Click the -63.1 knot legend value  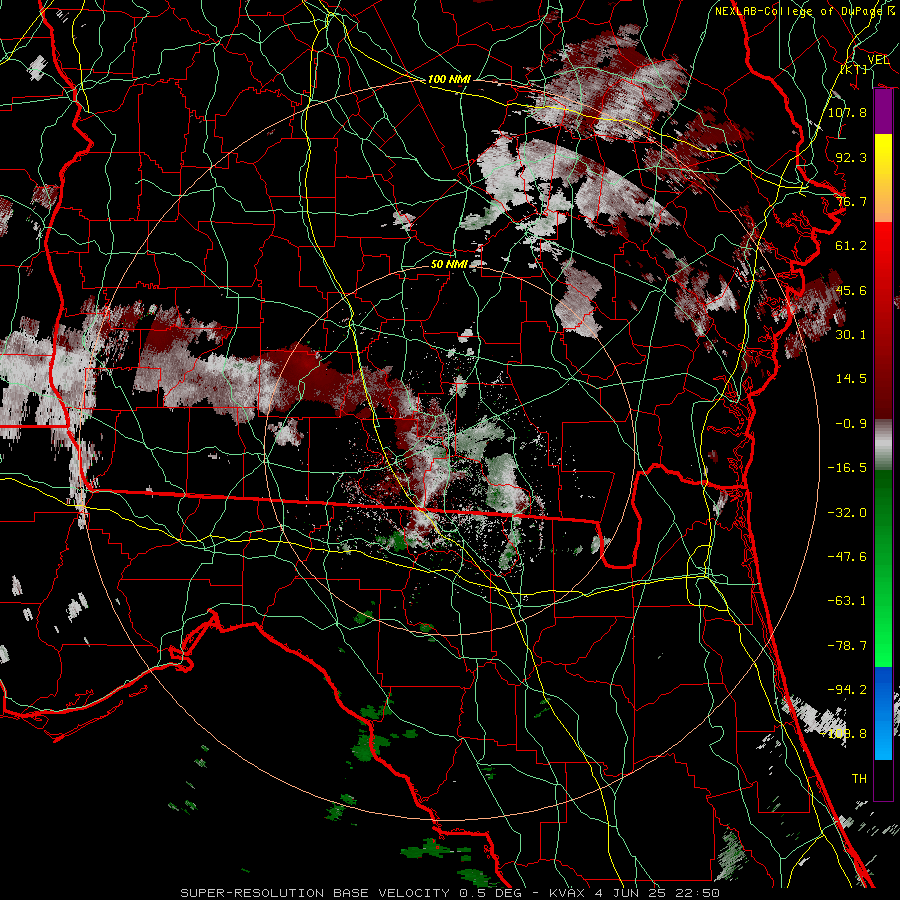[847, 601]
